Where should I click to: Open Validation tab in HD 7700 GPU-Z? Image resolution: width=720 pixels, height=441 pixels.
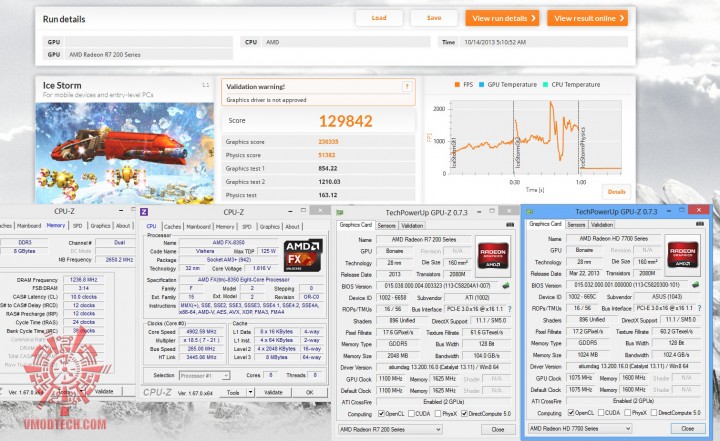(602, 225)
